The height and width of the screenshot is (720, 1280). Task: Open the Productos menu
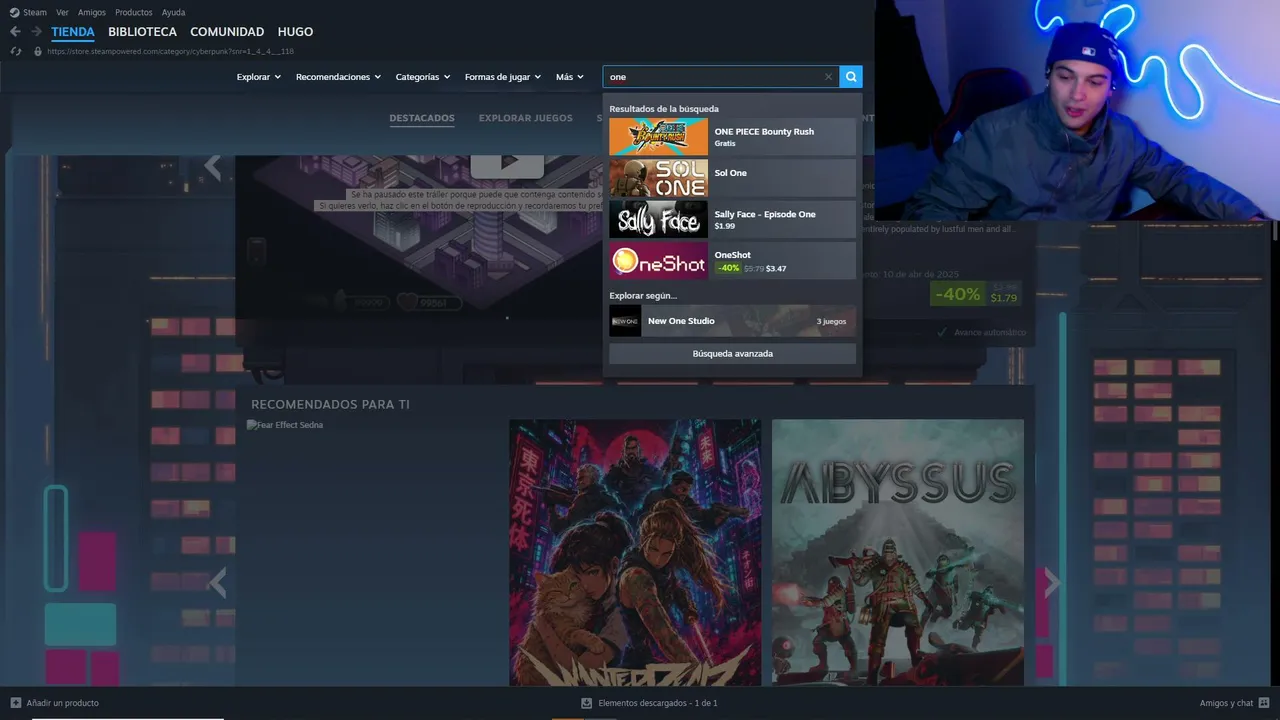(x=134, y=12)
